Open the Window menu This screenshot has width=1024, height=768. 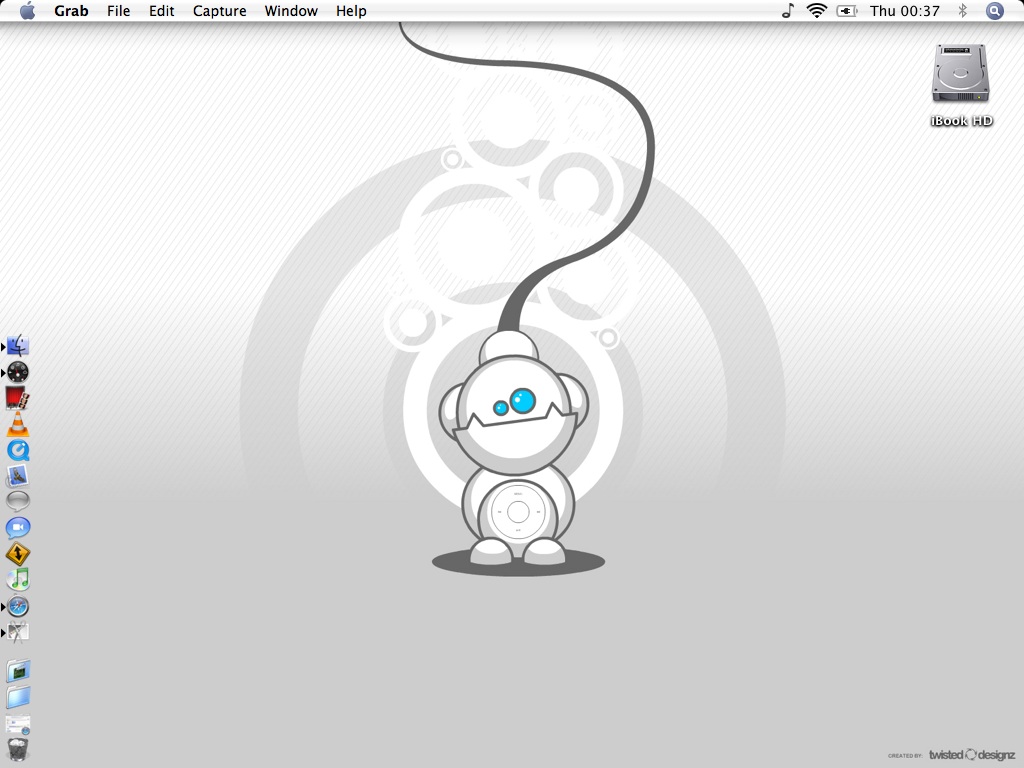[x=291, y=10]
